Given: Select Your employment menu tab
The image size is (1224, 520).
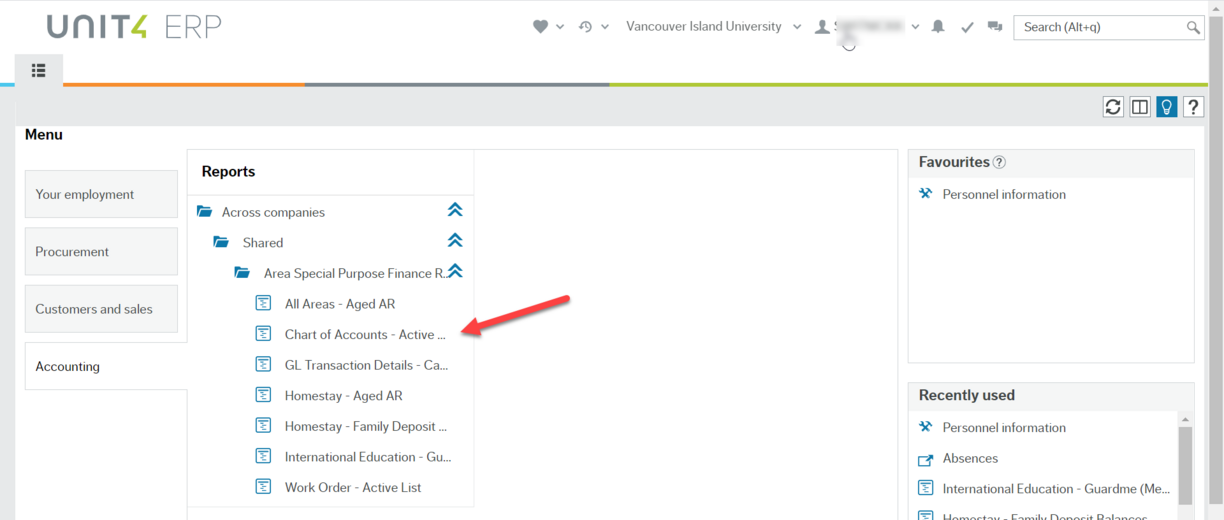Looking at the screenshot, I should click(x=101, y=194).
